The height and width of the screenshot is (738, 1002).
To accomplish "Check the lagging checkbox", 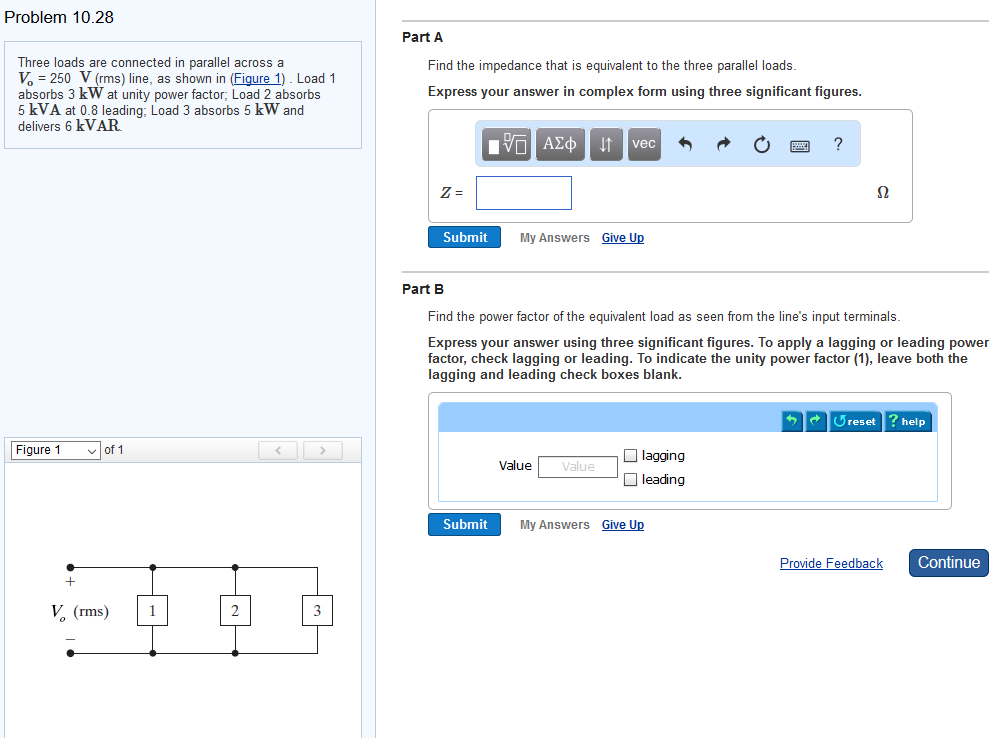I will (631, 455).
